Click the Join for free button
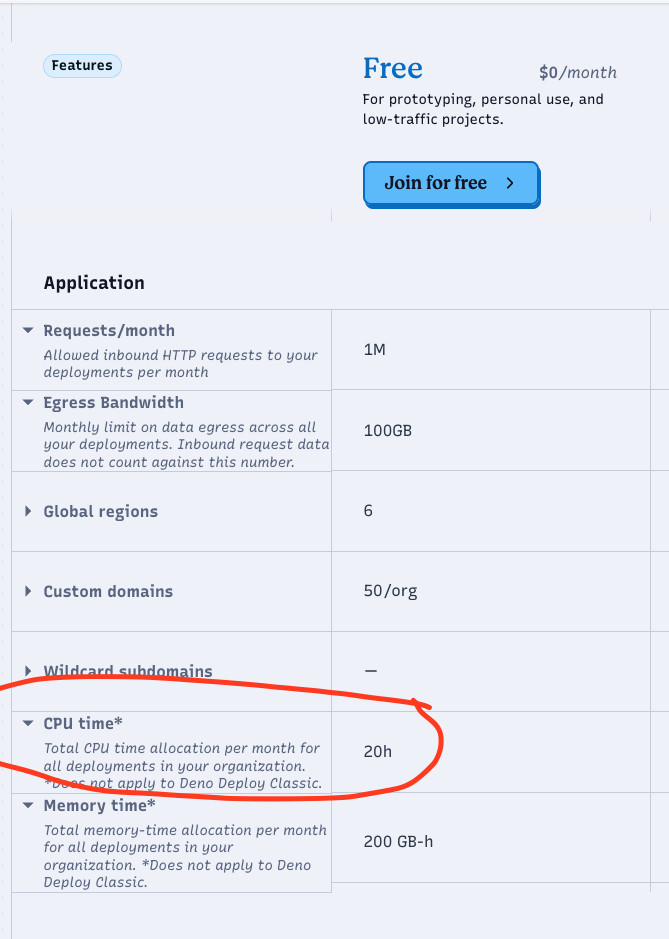 (x=451, y=184)
